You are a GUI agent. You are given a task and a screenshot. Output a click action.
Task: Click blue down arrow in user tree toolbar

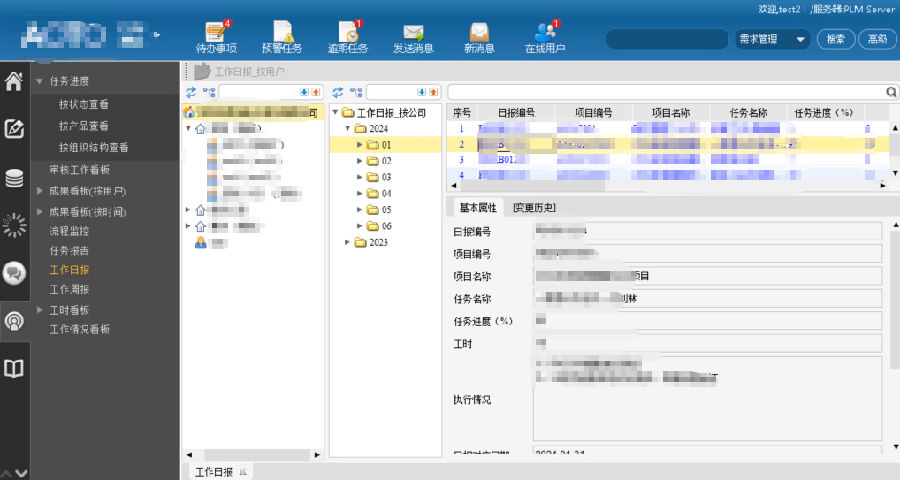click(304, 92)
